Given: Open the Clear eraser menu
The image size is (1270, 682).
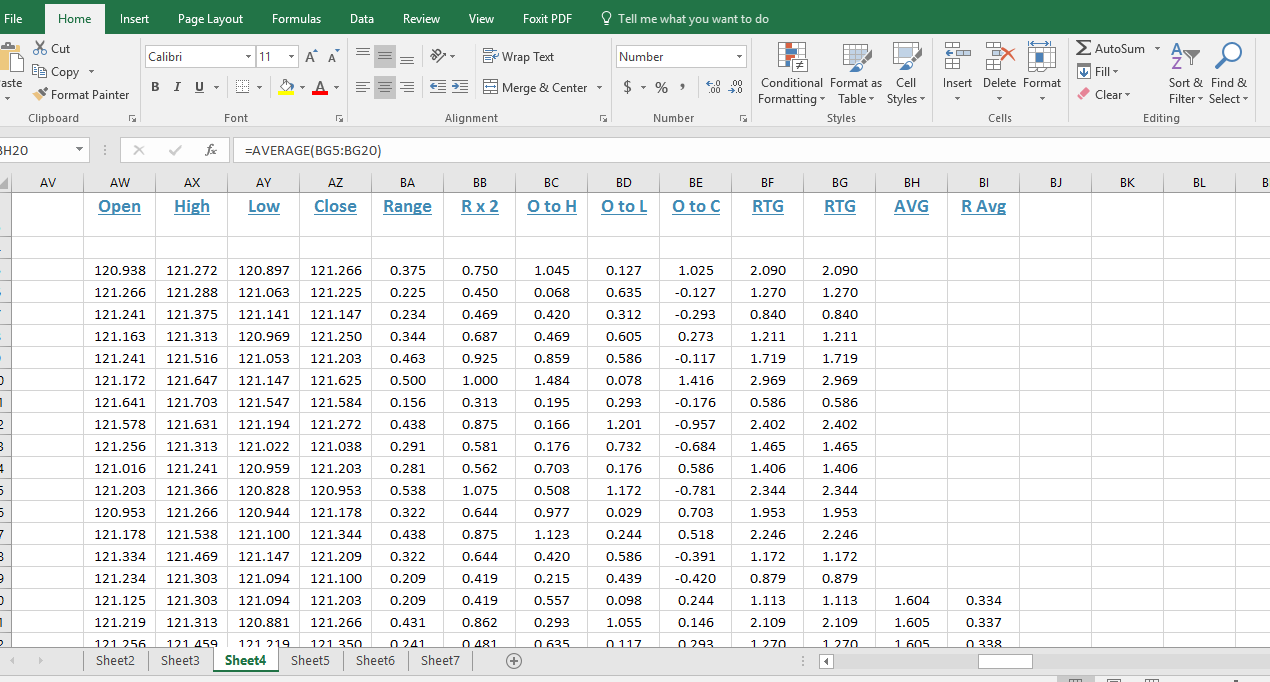Looking at the screenshot, I should pyautogui.click(x=1104, y=95).
